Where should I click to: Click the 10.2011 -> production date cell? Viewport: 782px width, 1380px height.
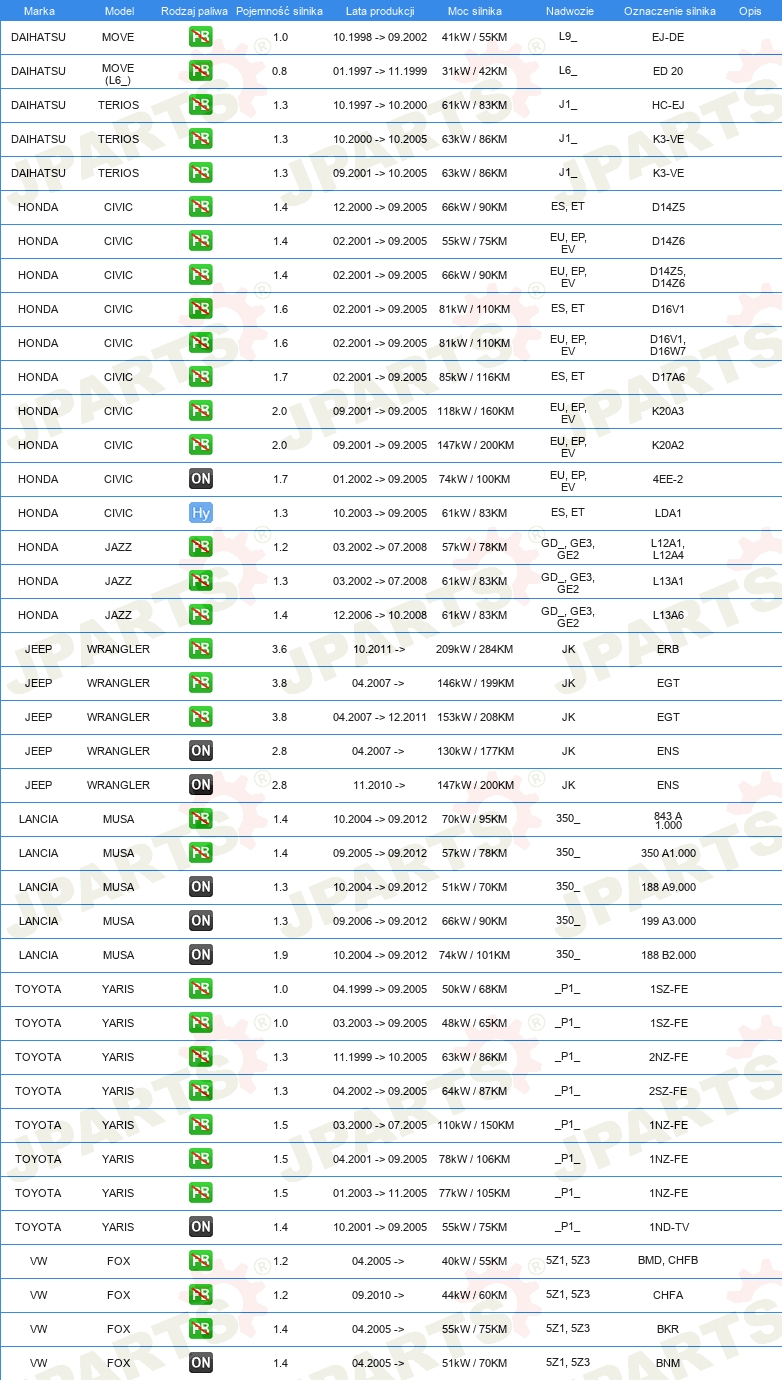380,649
